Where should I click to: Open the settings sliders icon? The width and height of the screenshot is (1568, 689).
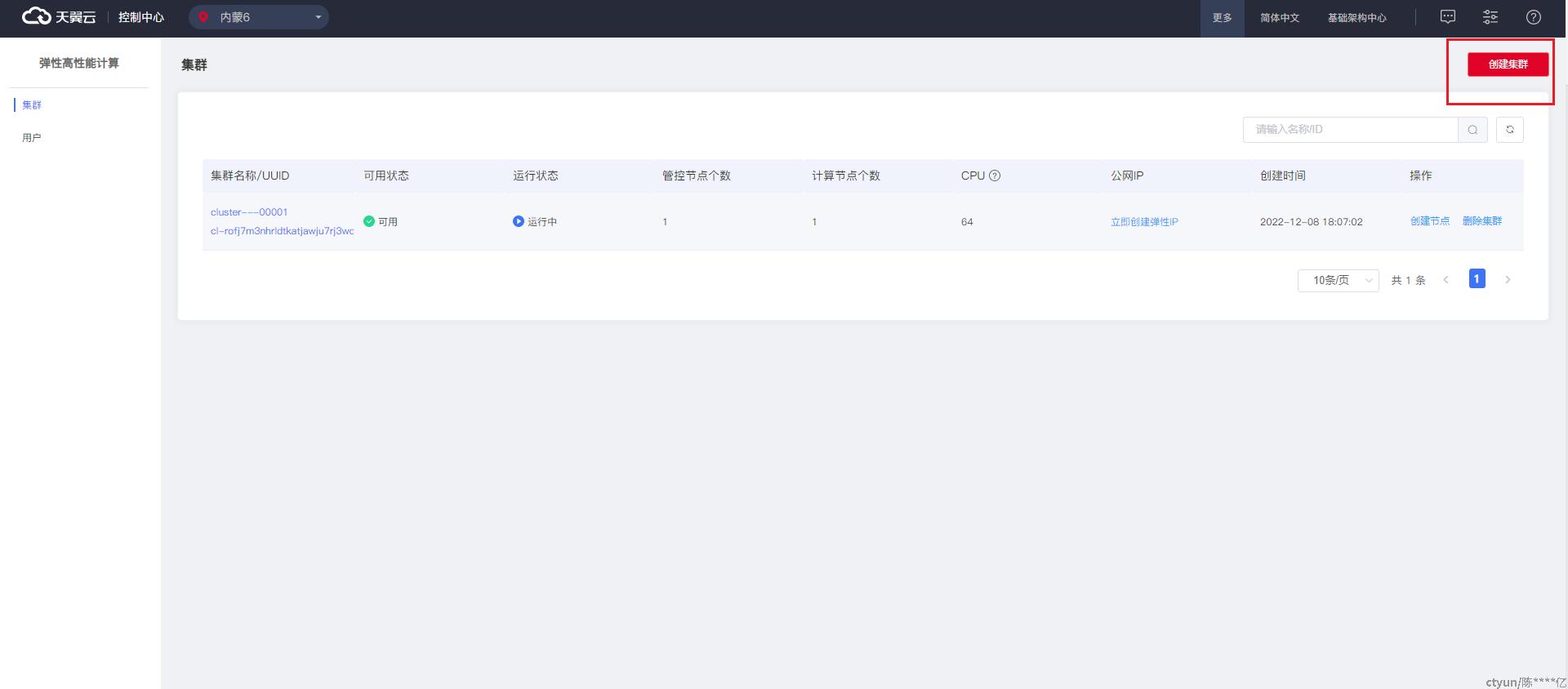(1490, 17)
